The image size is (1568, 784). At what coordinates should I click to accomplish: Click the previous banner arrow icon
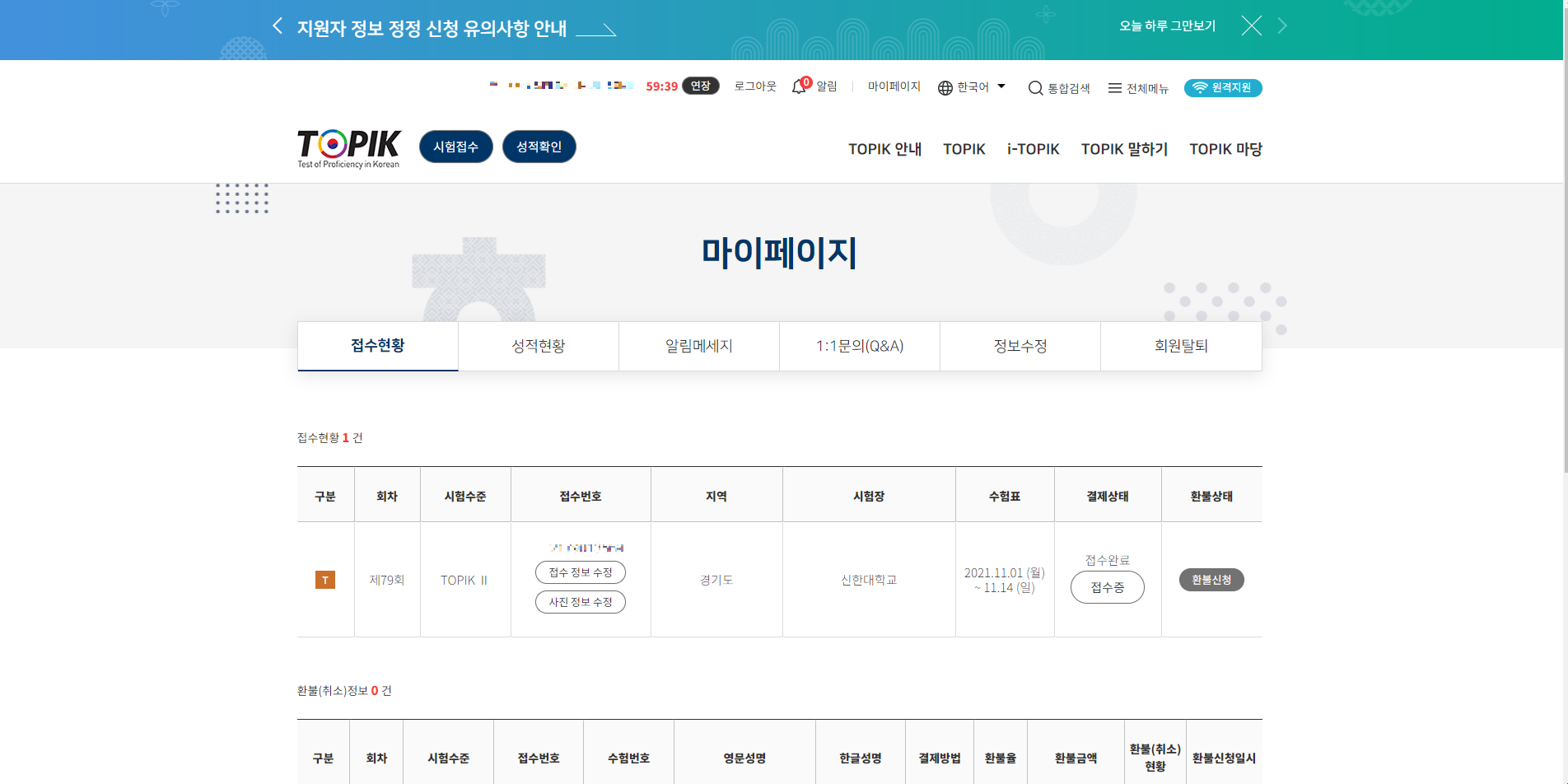278,26
